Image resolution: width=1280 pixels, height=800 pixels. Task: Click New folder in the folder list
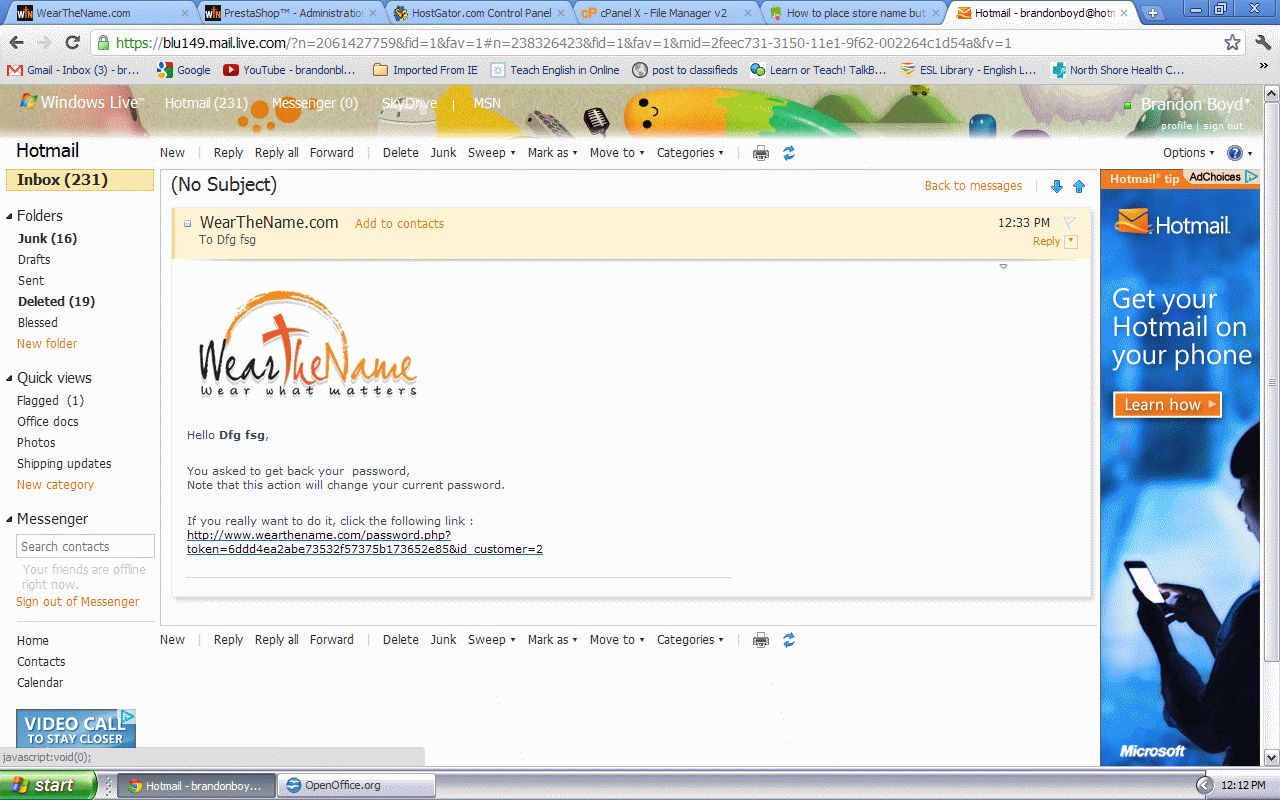point(47,344)
